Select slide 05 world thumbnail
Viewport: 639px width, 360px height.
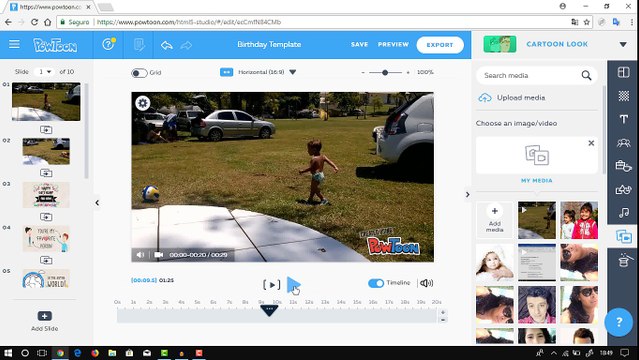[46, 279]
